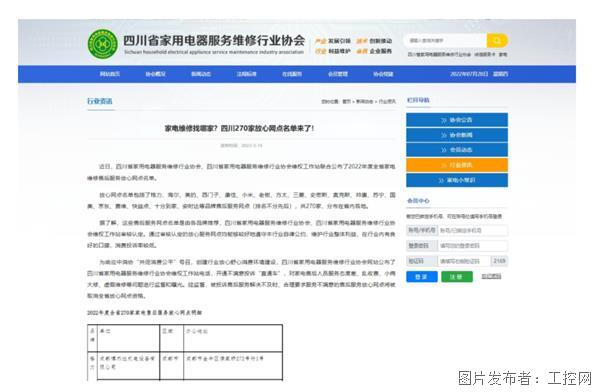Go to the 法规标准 navigation item
The image size is (600, 392).
(246, 74)
